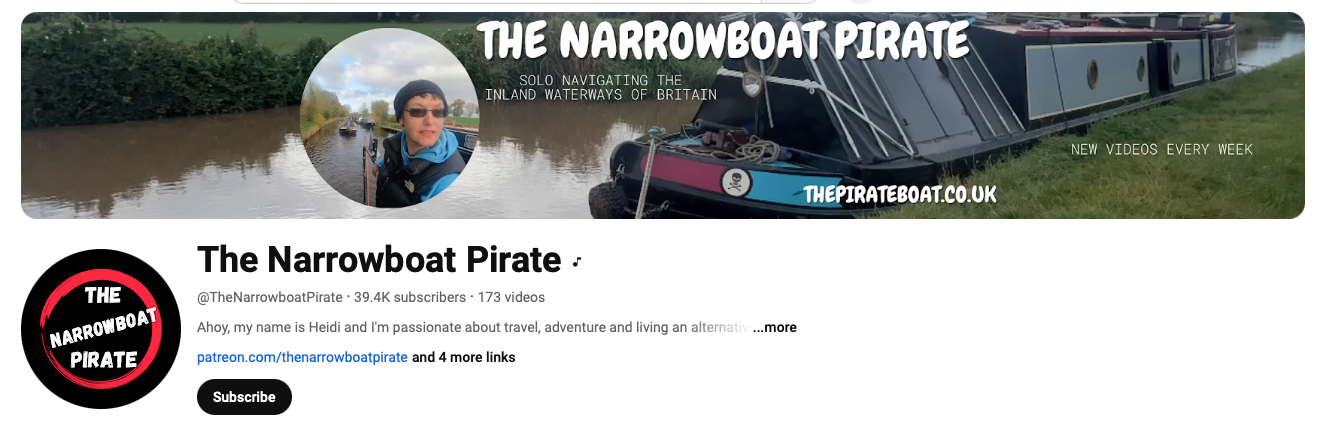Click the description starting 'Ahoy, my name is Heidi'
The image size is (1320, 428).
pos(473,327)
